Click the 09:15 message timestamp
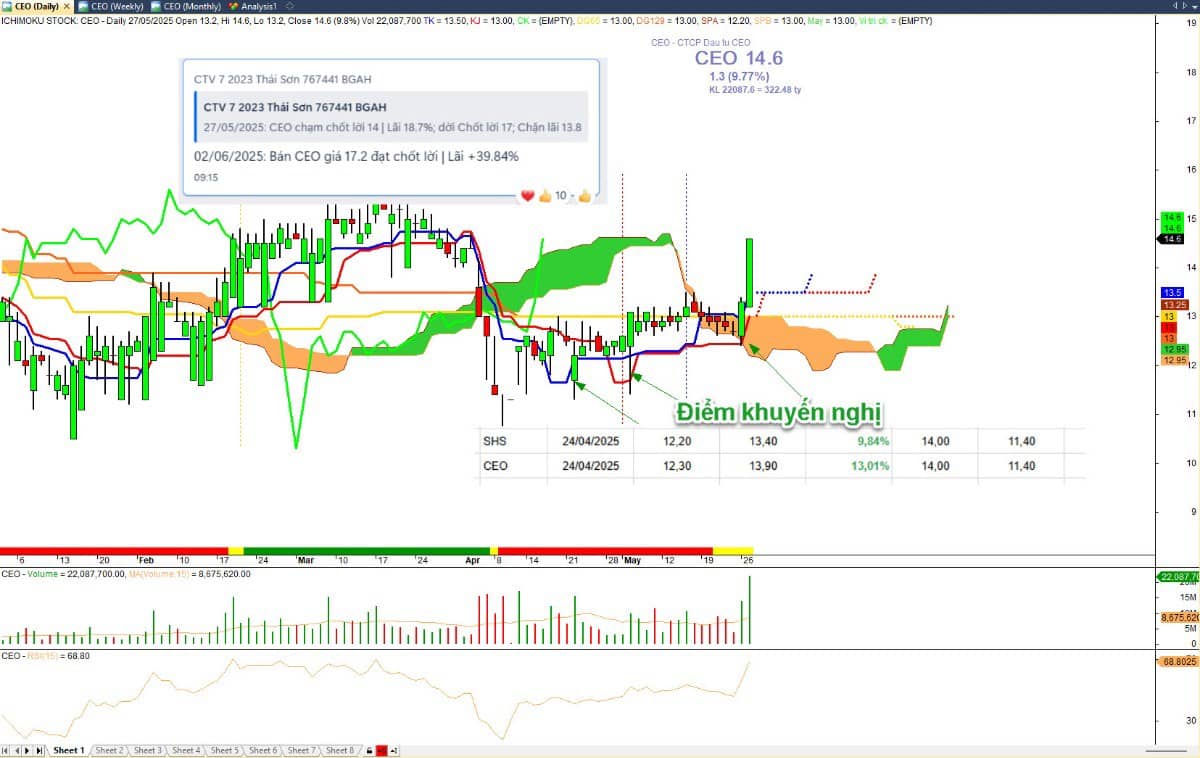 pos(206,177)
